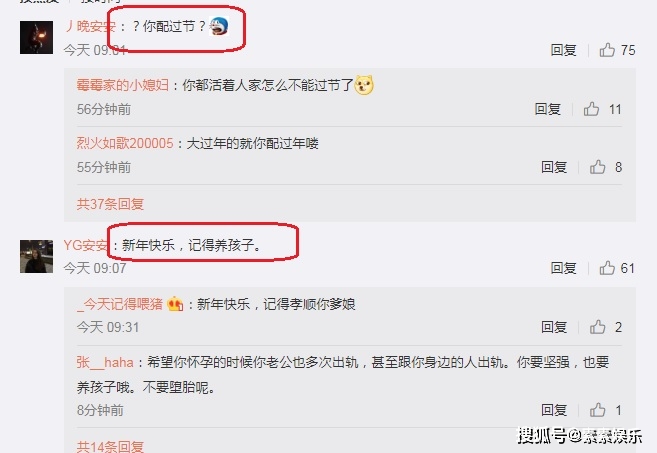Image resolution: width=657 pixels, height=453 pixels.
Task: Open 张__haha user profile link
Action: click(105, 362)
